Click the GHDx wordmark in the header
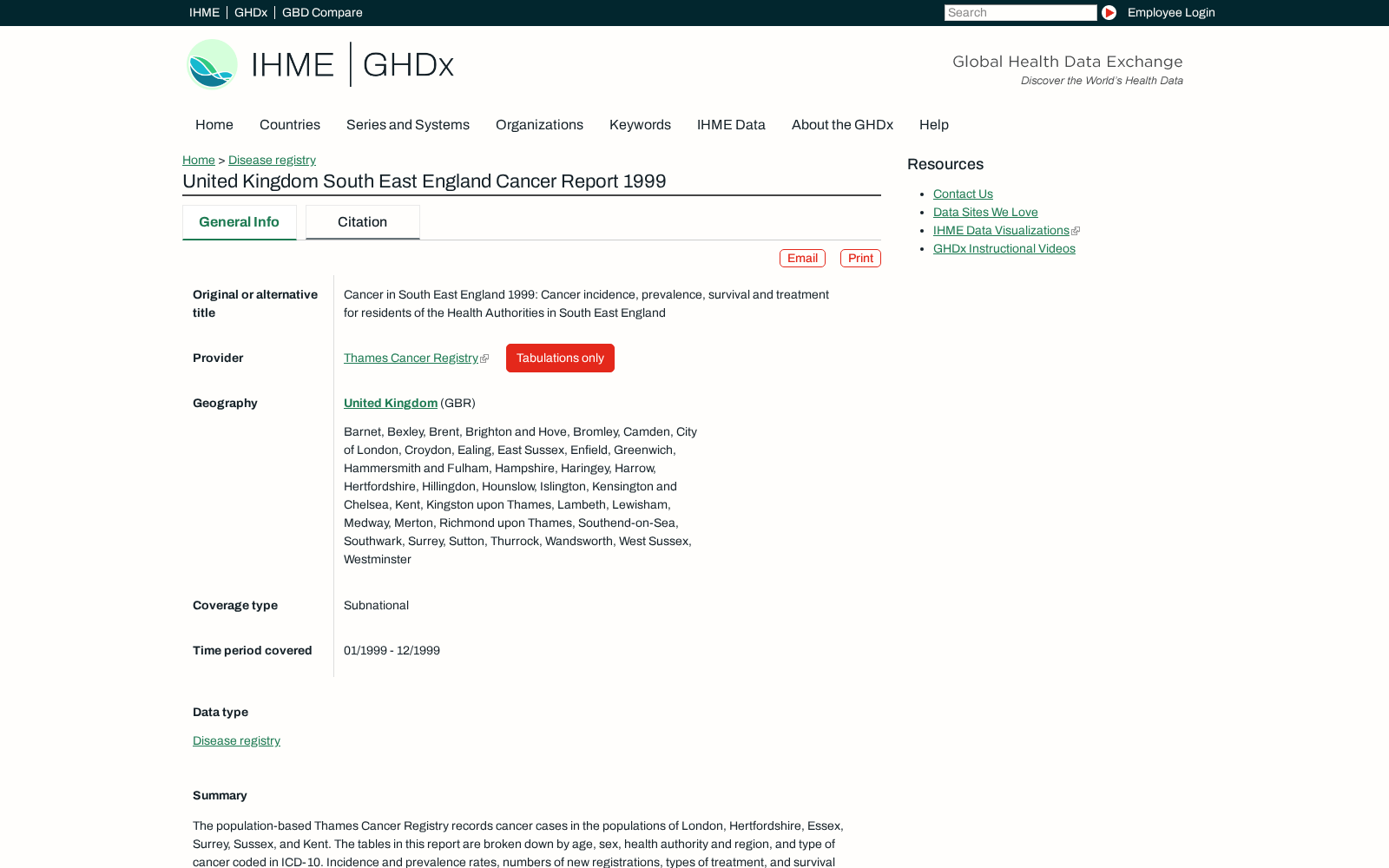Screen dimensions: 1389x868 coord(408,64)
